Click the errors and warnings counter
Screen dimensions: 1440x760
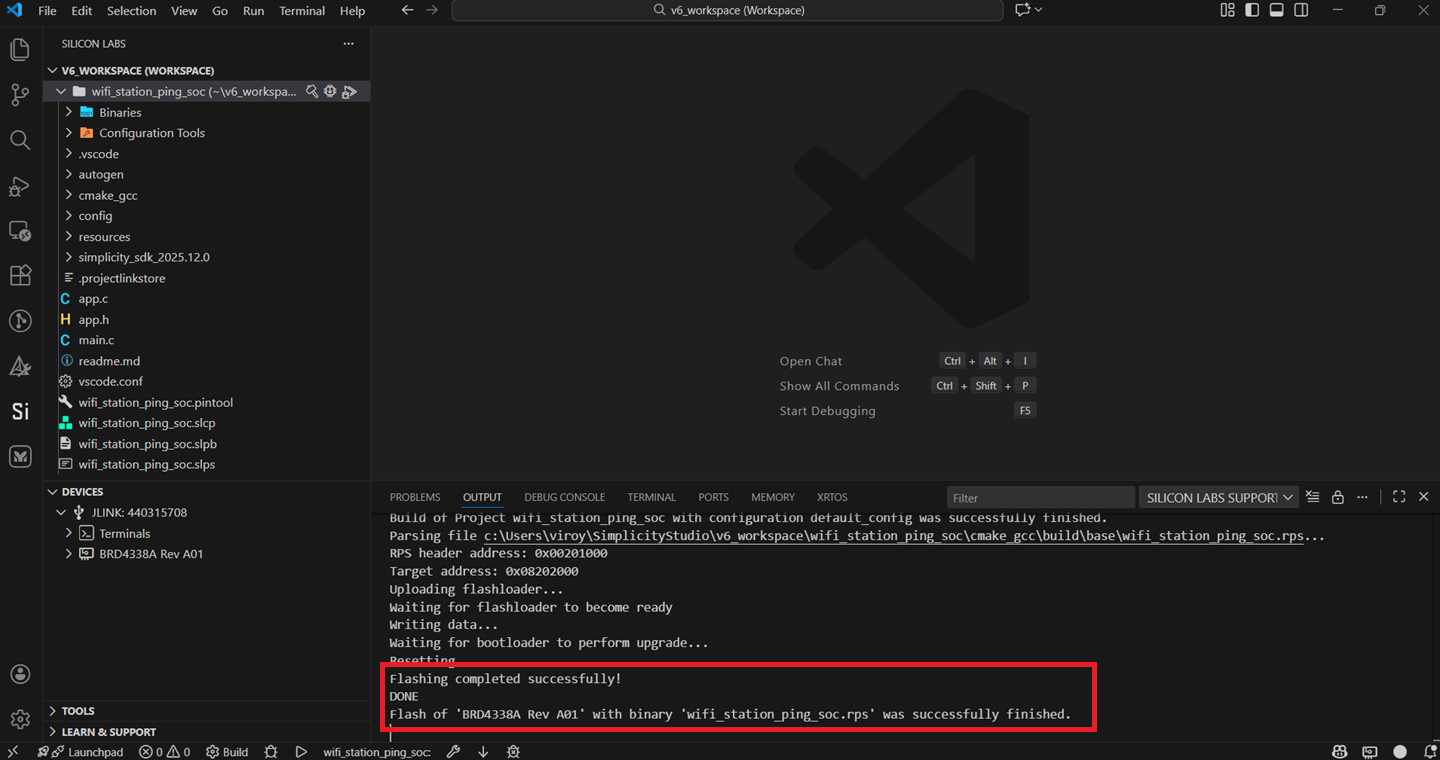(x=164, y=751)
